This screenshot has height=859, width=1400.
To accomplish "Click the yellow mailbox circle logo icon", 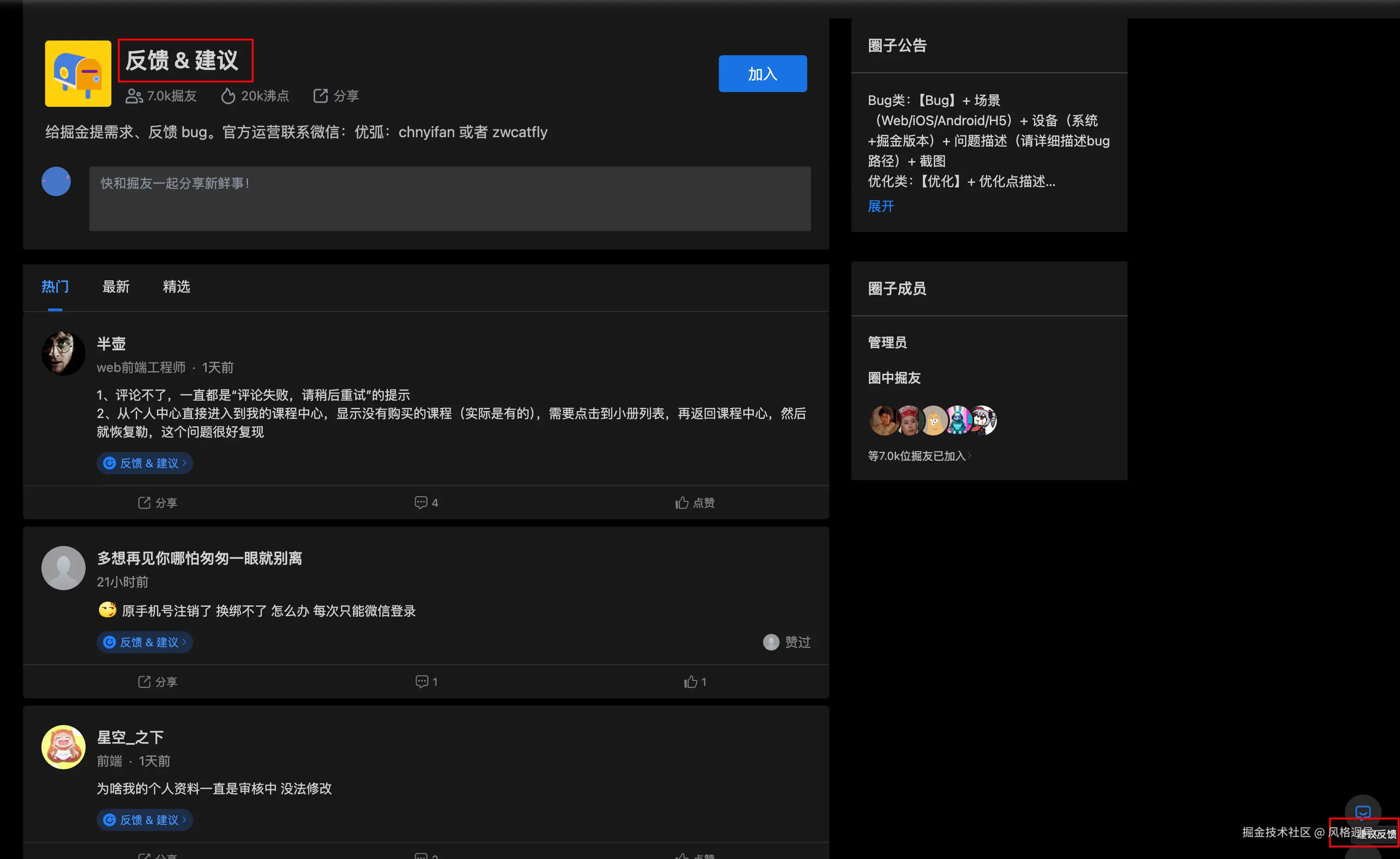I will pyautogui.click(x=77, y=73).
